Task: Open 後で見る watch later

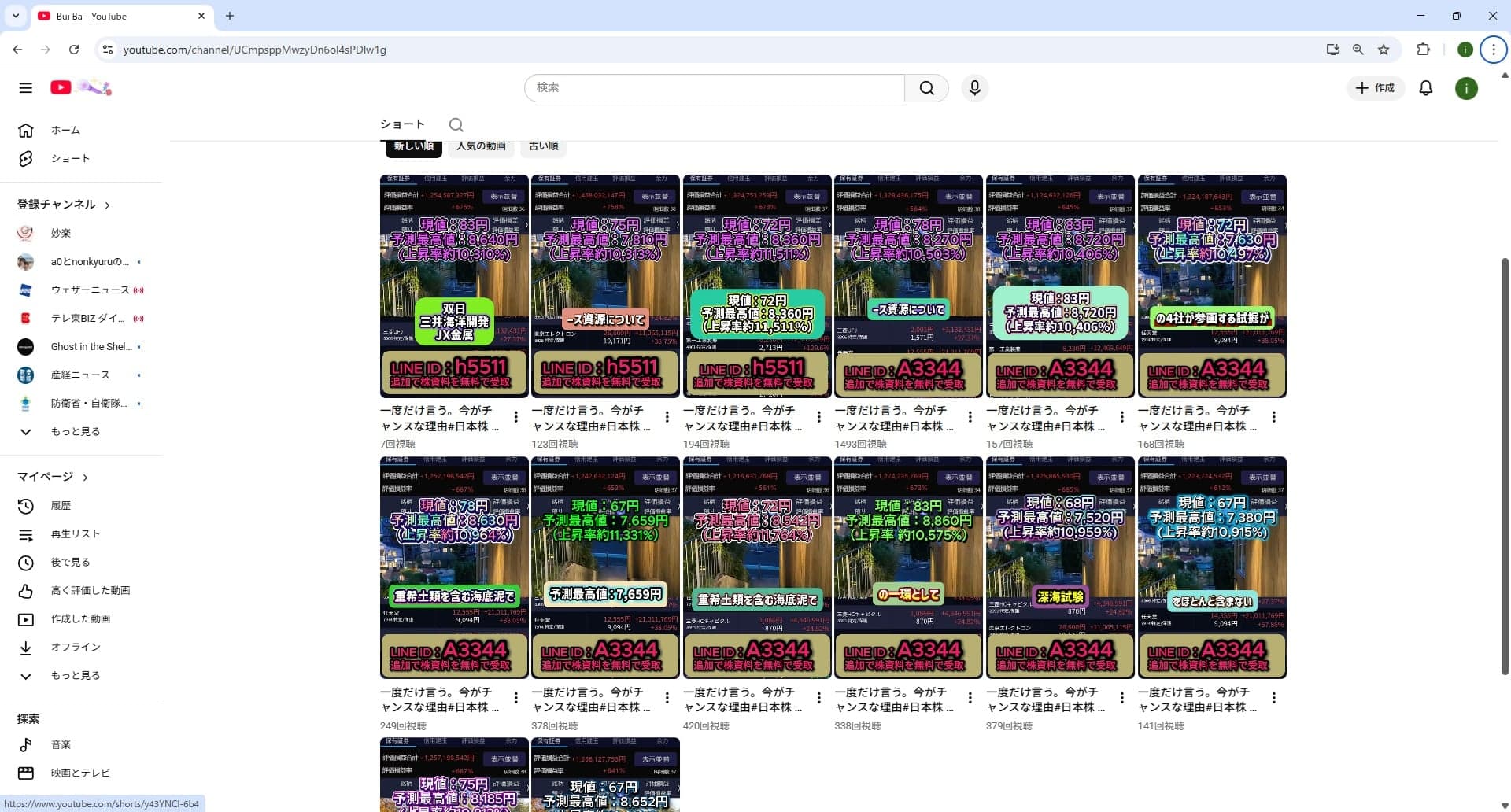Action: pos(83,562)
